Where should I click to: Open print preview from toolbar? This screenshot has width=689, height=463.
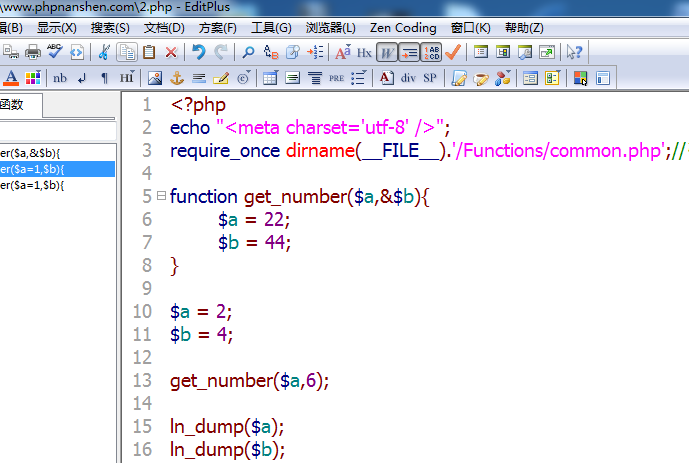click(11, 52)
